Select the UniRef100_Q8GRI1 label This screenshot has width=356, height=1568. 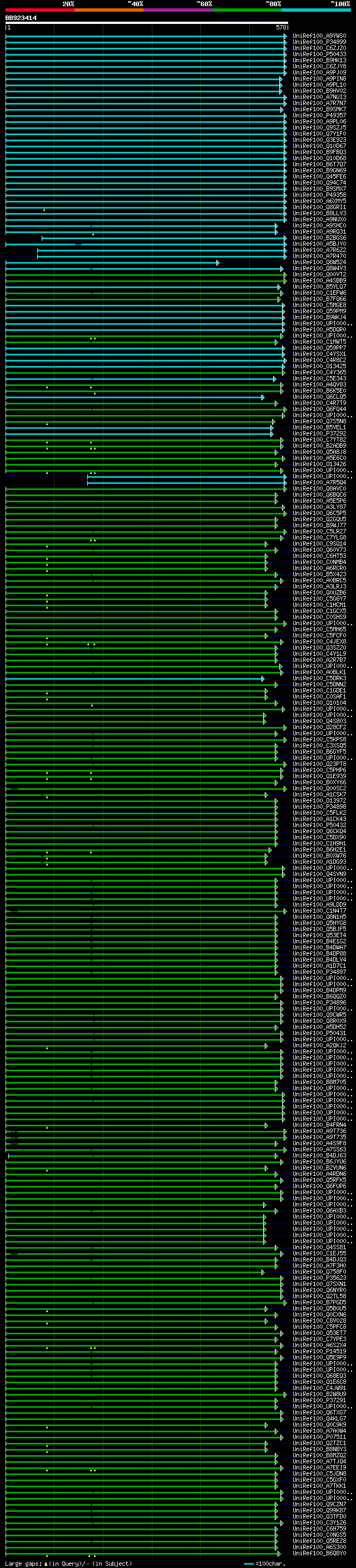(x=319, y=207)
